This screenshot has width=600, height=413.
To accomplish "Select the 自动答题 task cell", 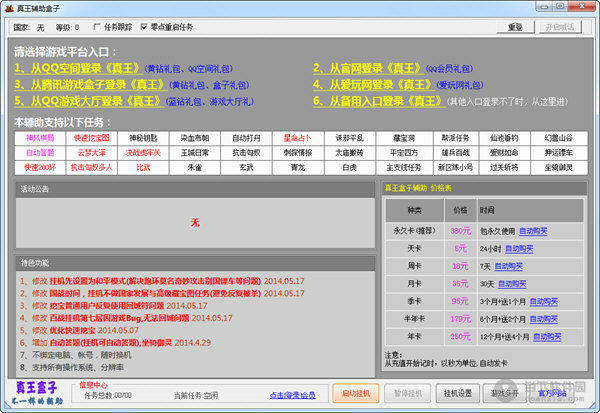I will [40, 153].
